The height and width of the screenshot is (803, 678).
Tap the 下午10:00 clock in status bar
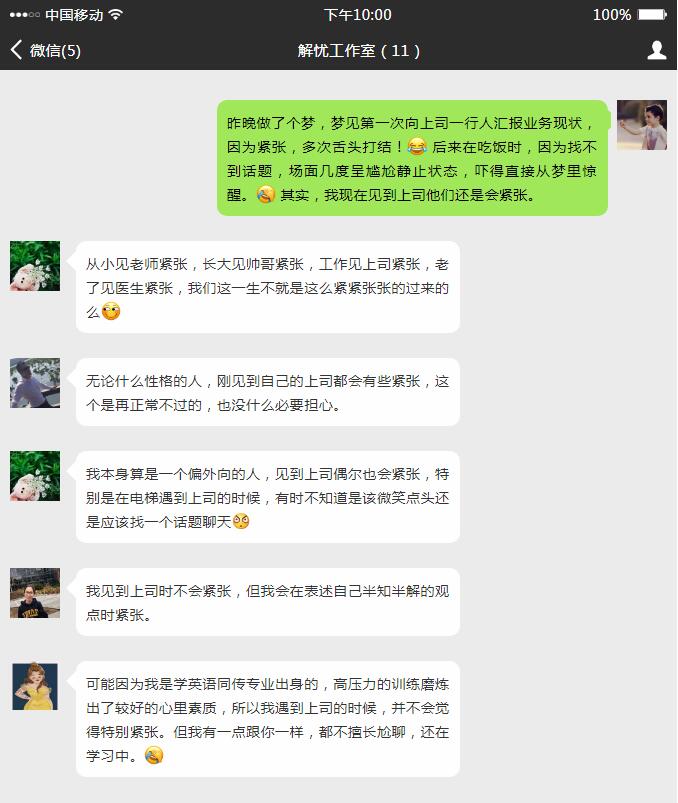click(357, 14)
